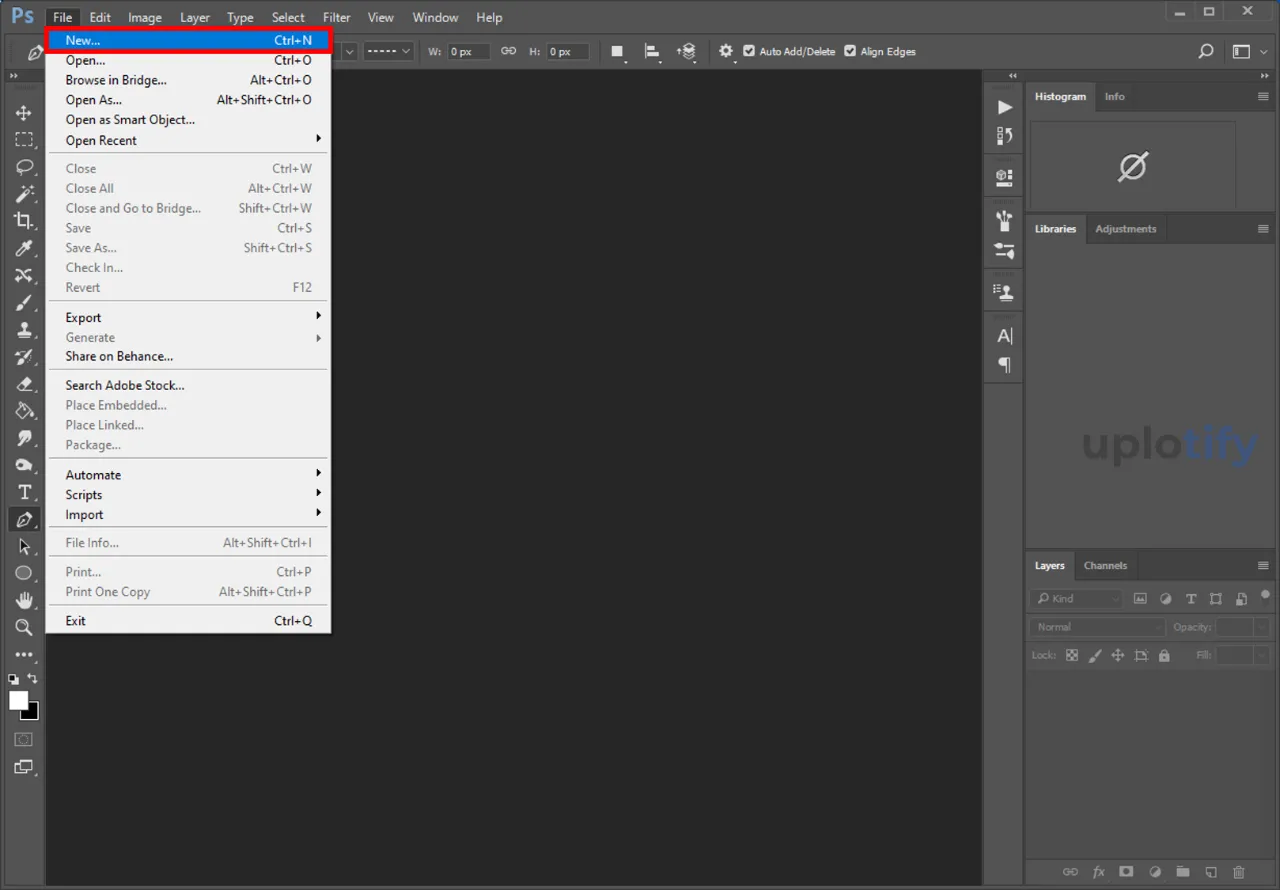The width and height of the screenshot is (1280, 890).
Task: Select the Eyedropper tool
Action: [24, 248]
